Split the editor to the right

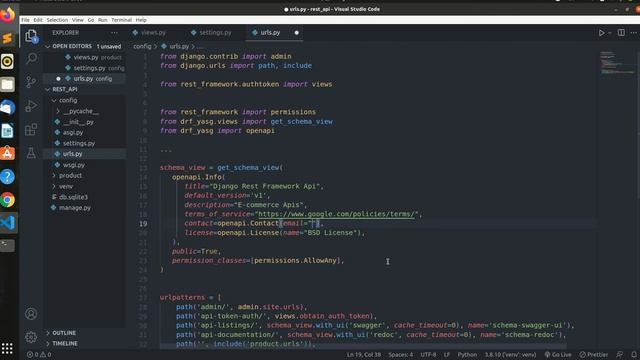[x=621, y=33]
